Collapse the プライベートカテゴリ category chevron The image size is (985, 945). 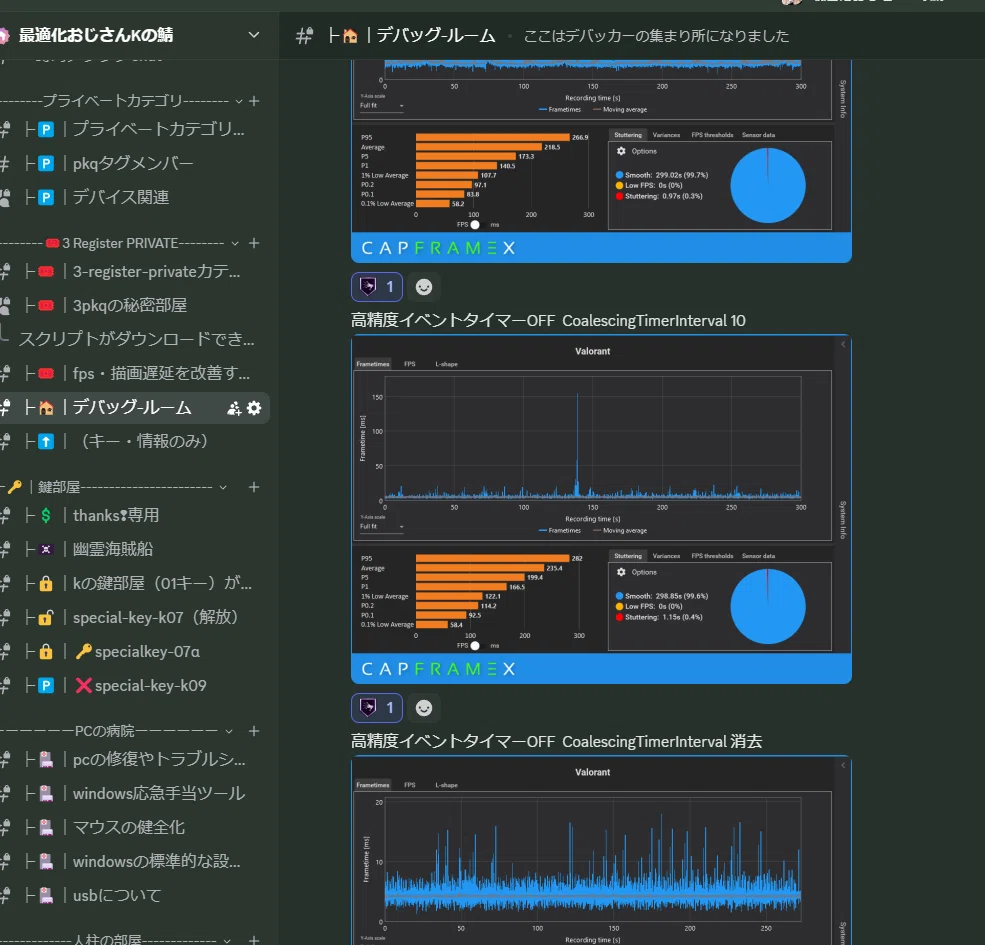[239, 101]
